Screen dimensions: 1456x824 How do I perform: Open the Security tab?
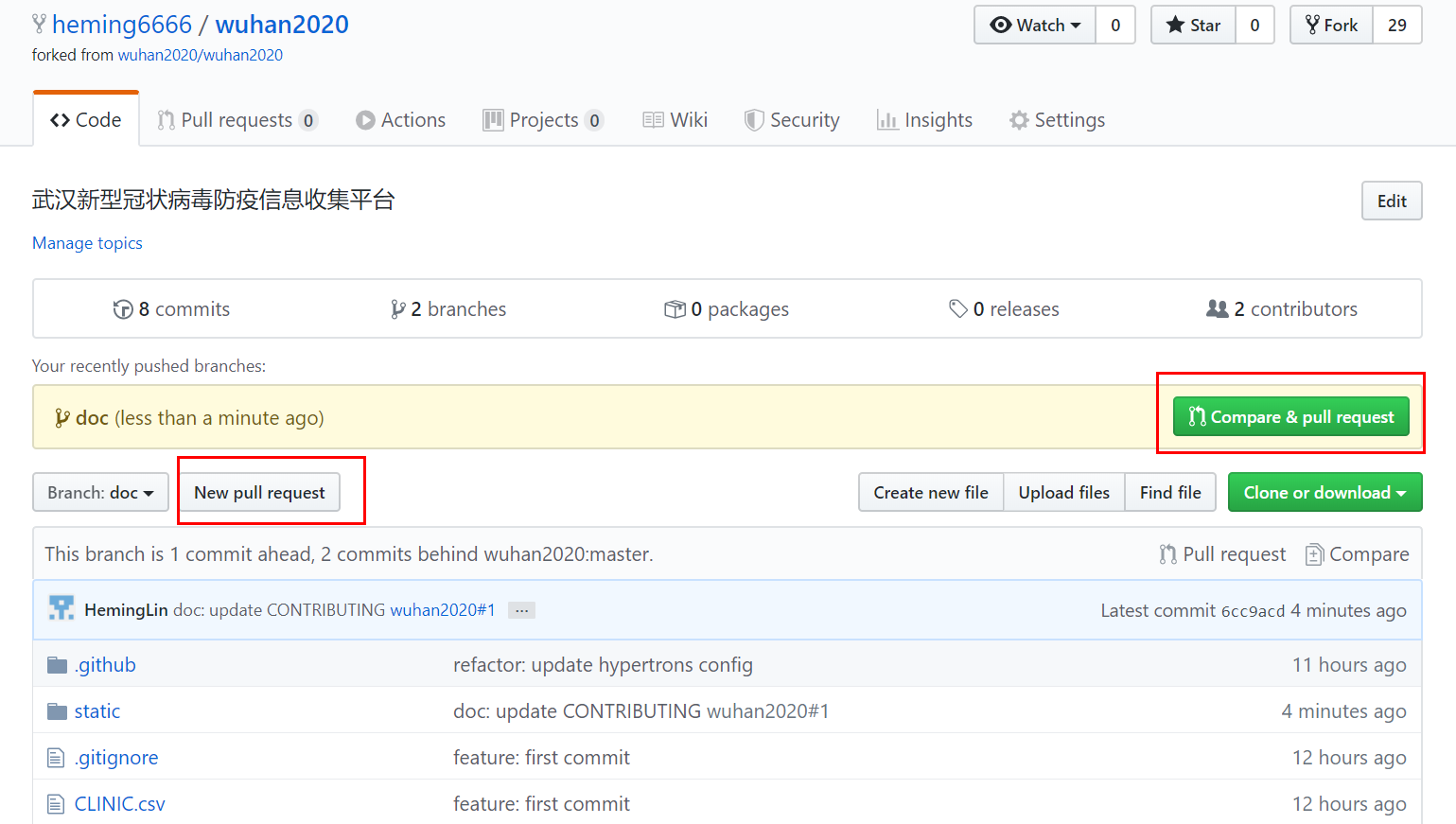792,120
